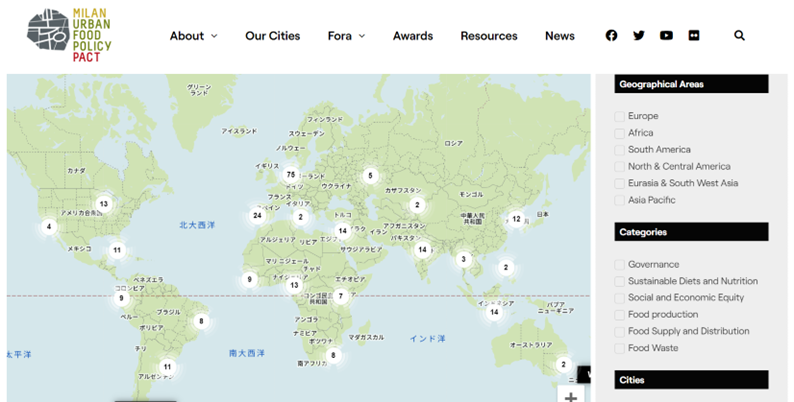Click the 12 cluster marker over China
The image size is (794, 402).
tap(516, 219)
